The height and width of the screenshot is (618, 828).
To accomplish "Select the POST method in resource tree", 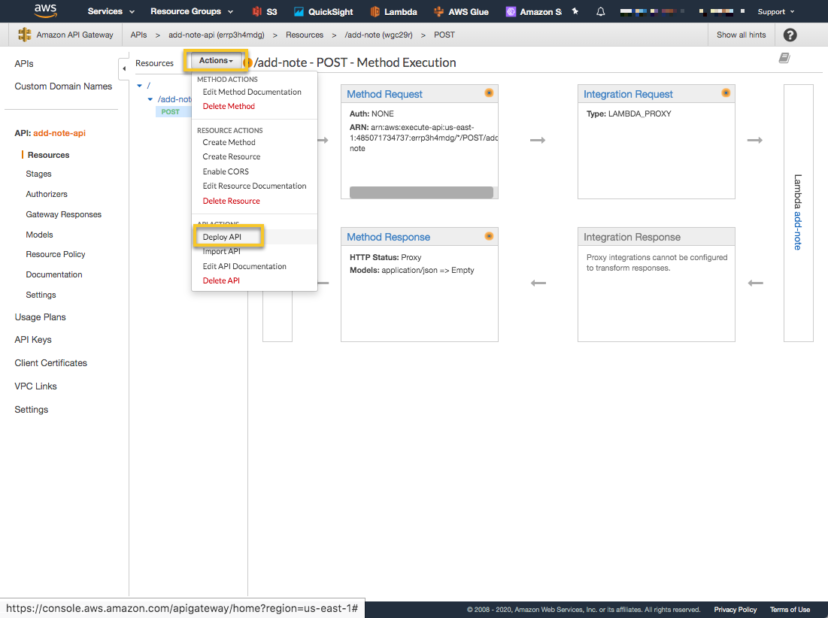I will coord(172,112).
